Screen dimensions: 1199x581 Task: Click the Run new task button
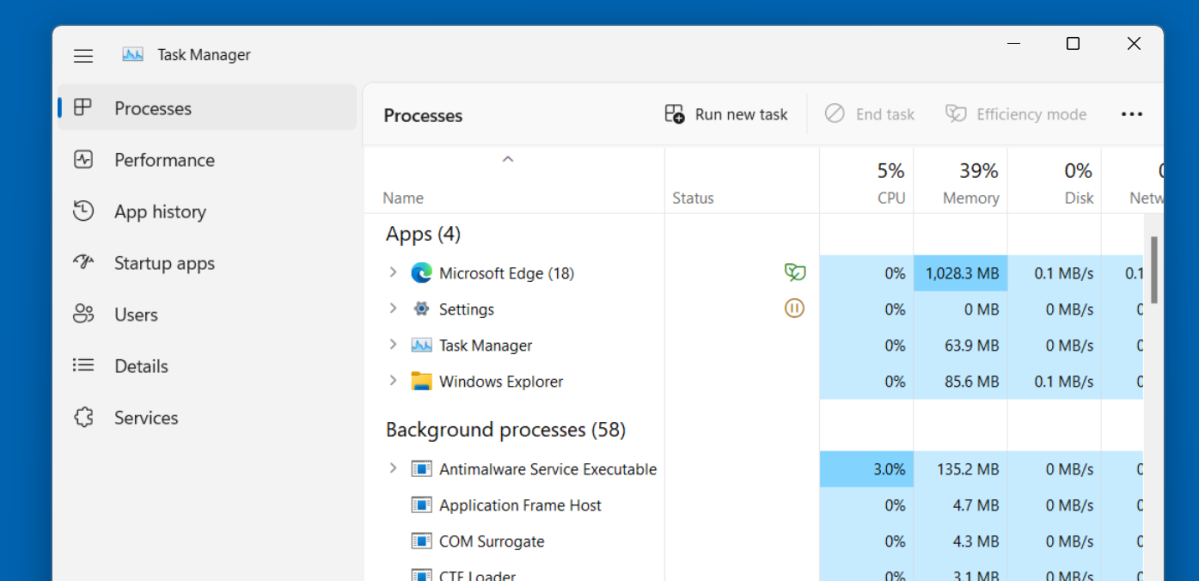[x=726, y=114]
